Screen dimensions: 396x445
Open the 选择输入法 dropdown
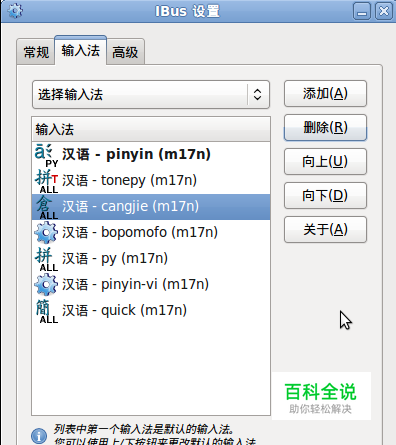[x=151, y=95]
